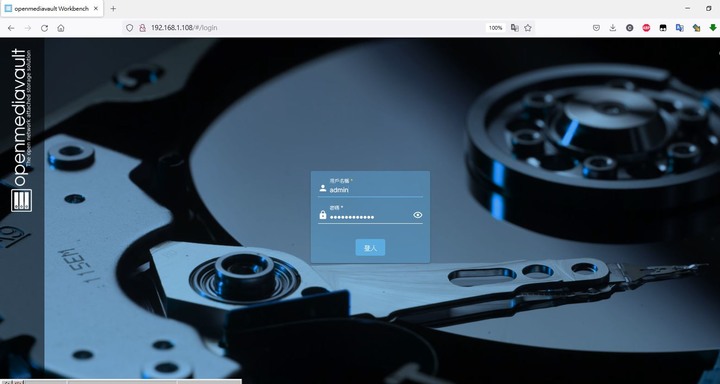
Task: Show password with the eye icon
Action: click(417, 215)
